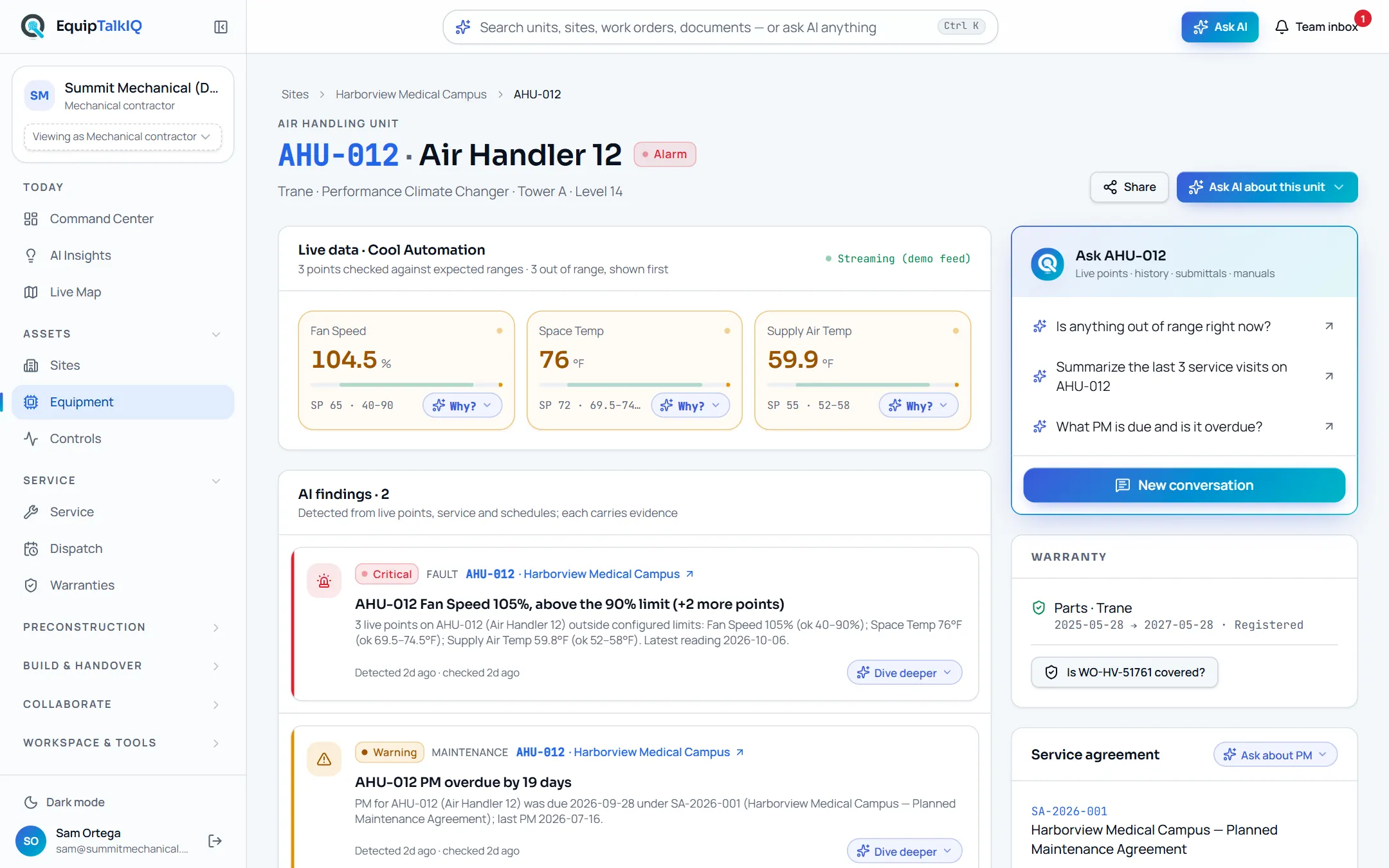The height and width of the screenshot is (868, 1389).
Task: Open Harborview Medical Campus breadcrumb link
Action: 411,94
